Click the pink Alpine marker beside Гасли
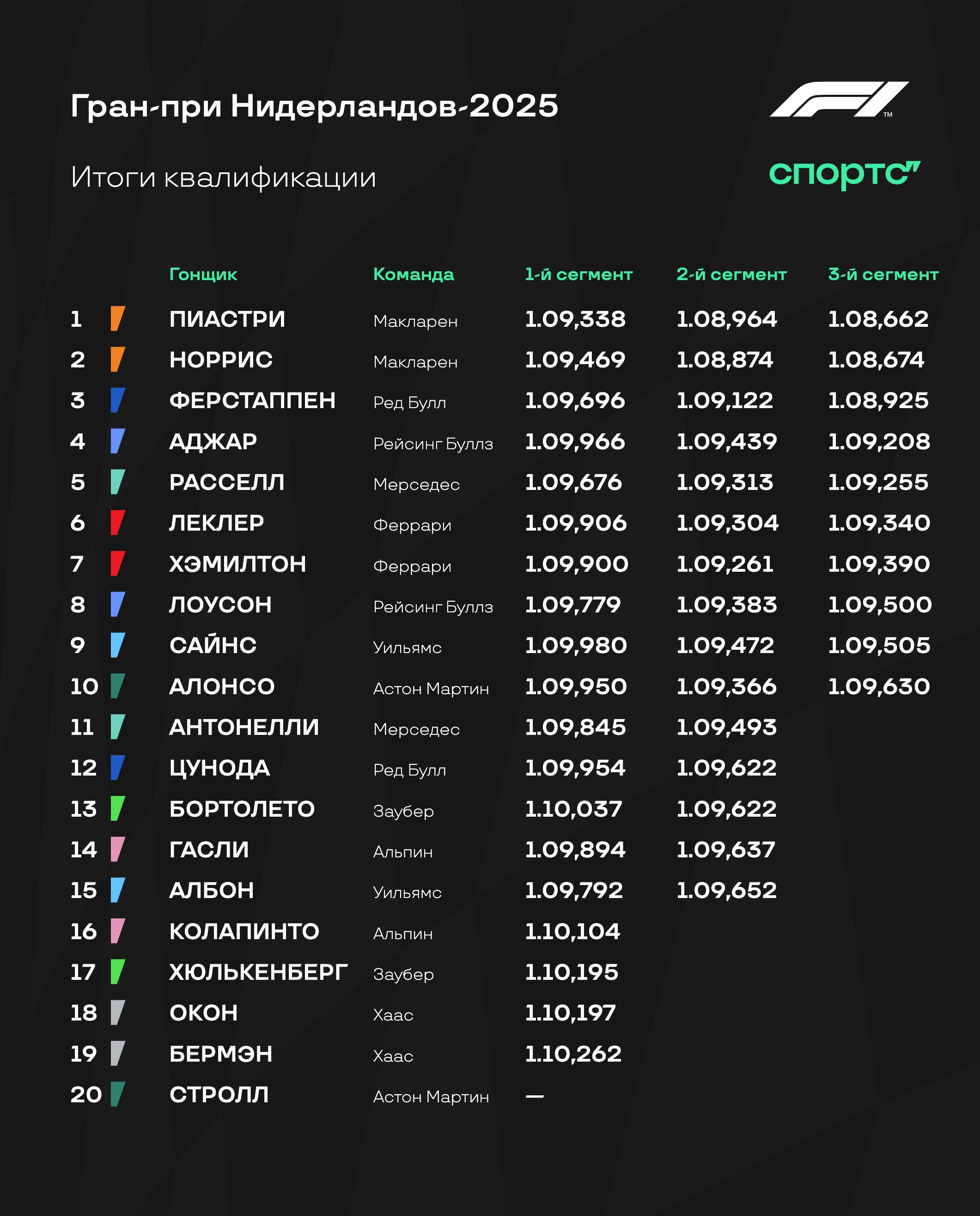980x1216 pixels. 117,849
